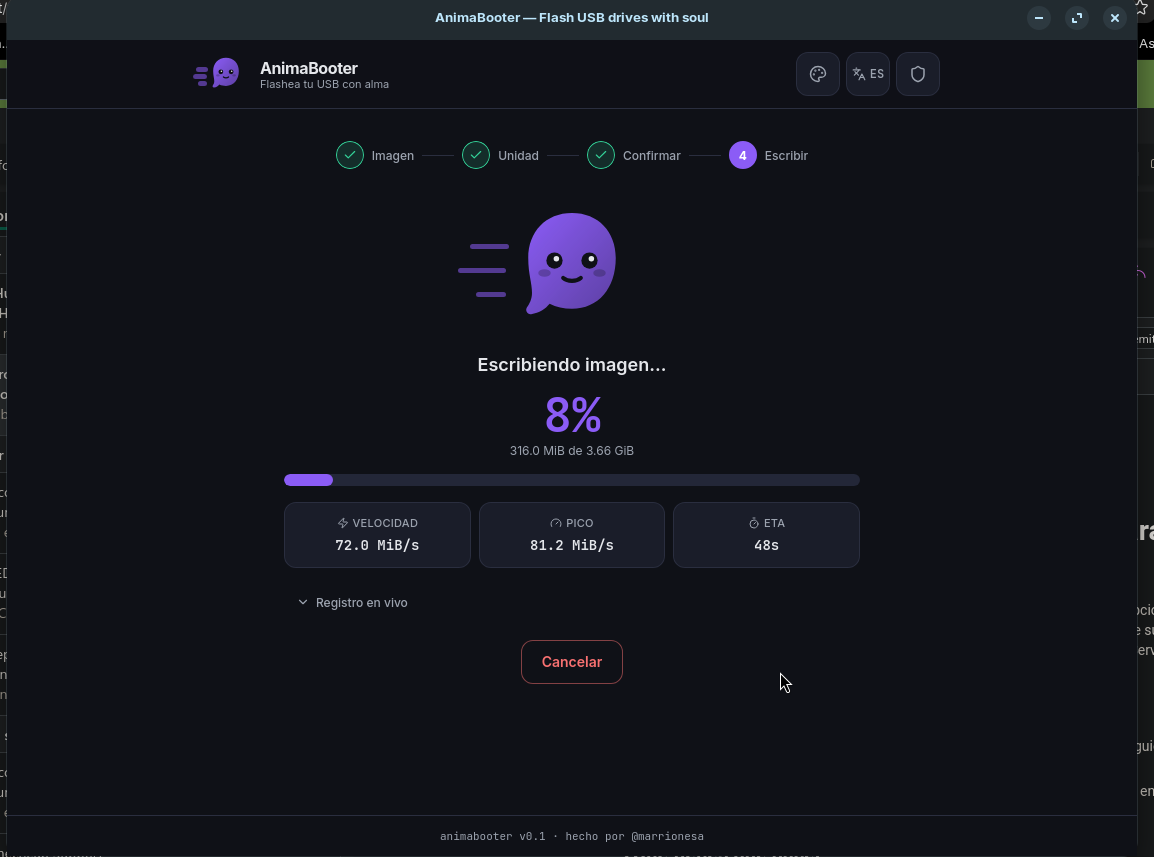Click the Imagen step checkmark
Viewport: 1154px width, 857px height.
[x=350, y=155]
